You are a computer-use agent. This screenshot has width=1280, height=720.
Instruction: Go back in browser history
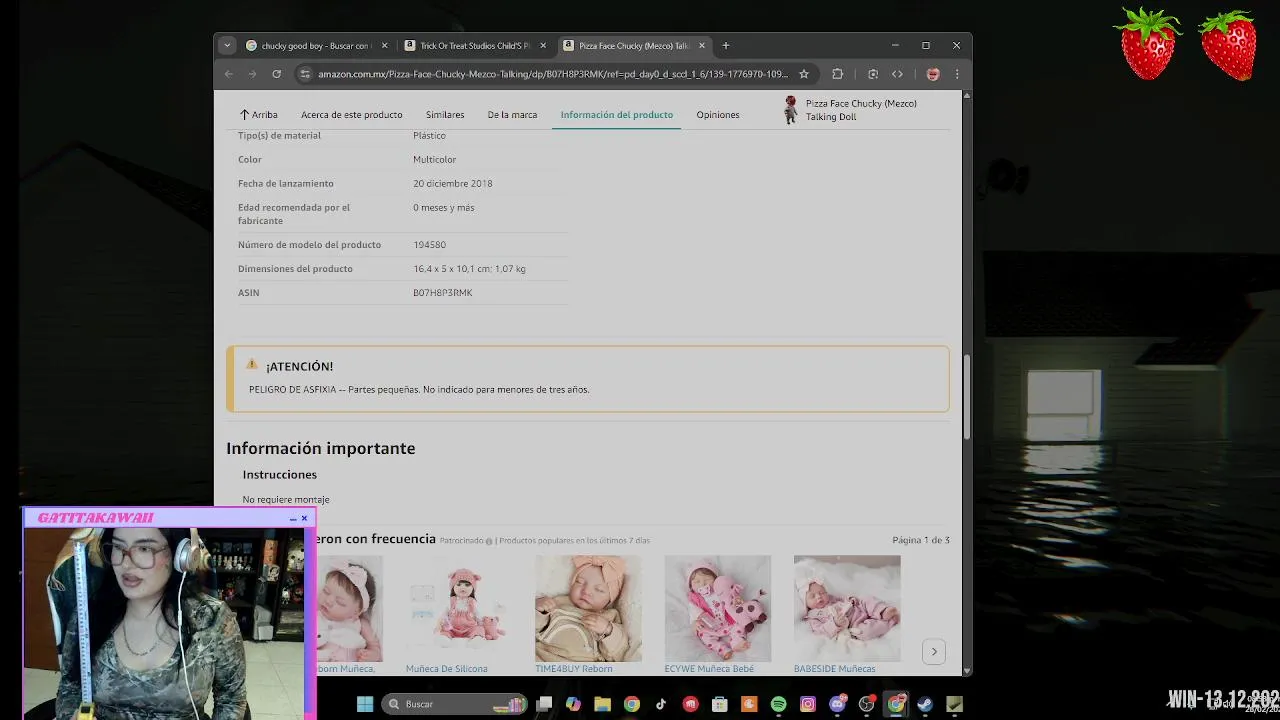click(x=229, y=74)
